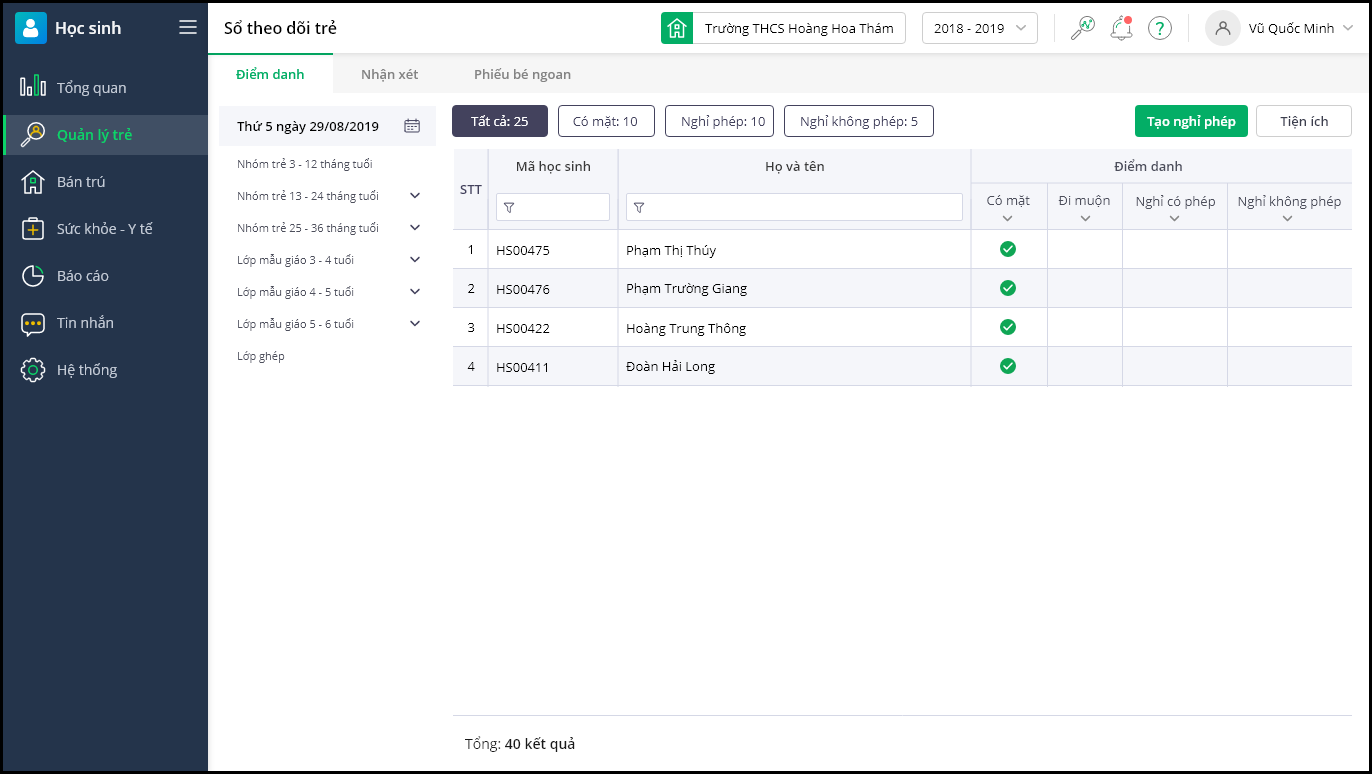Click the notification bell icon
Image resolution: width=1372 pixels, height=774 pixels.
pyautogui.click(x=1121, y=28)
